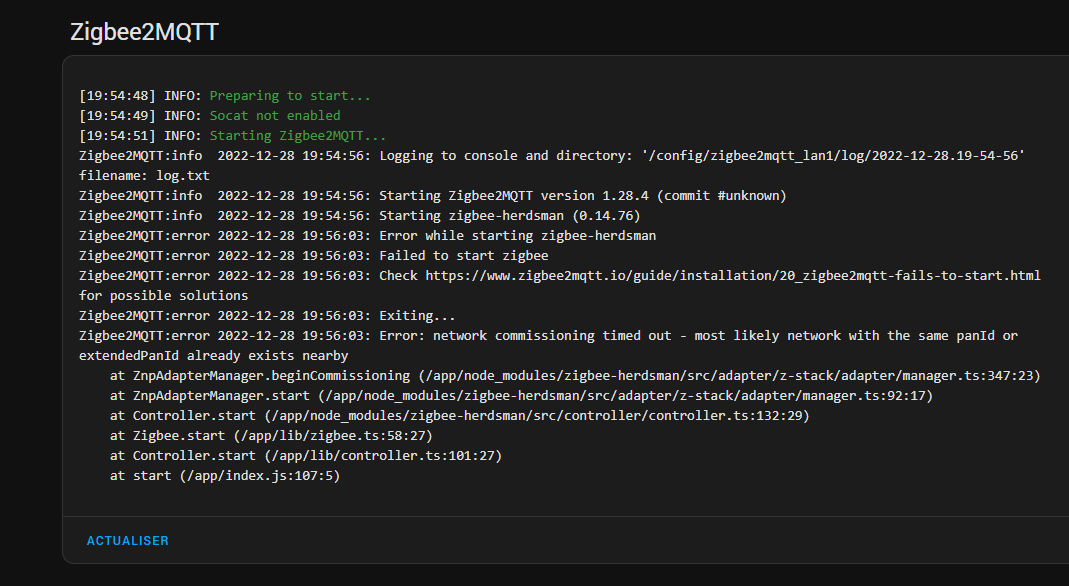The height and width of the screenshot is (586, 1069).
Task: Click the "Starting zigbee-herdsman (0.14.76)" entry
Action: (510, 216)
